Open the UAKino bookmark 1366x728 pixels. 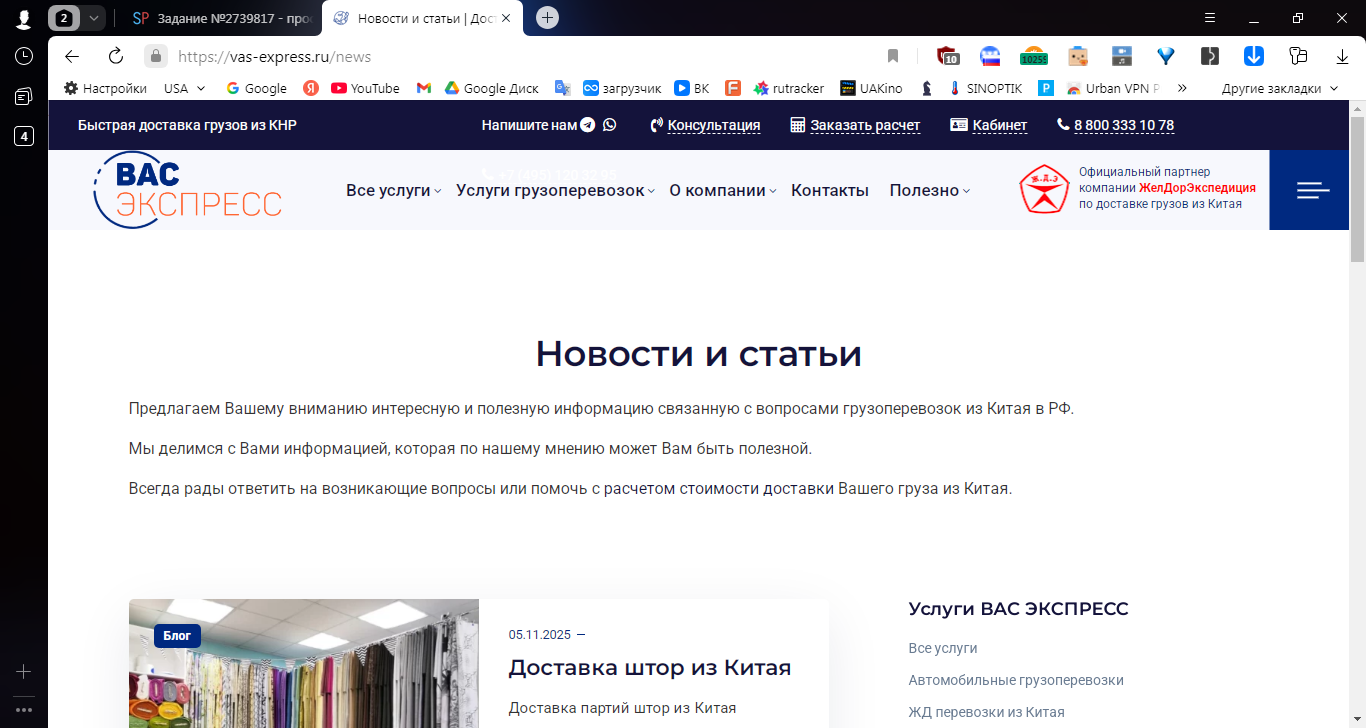(871, 88)
